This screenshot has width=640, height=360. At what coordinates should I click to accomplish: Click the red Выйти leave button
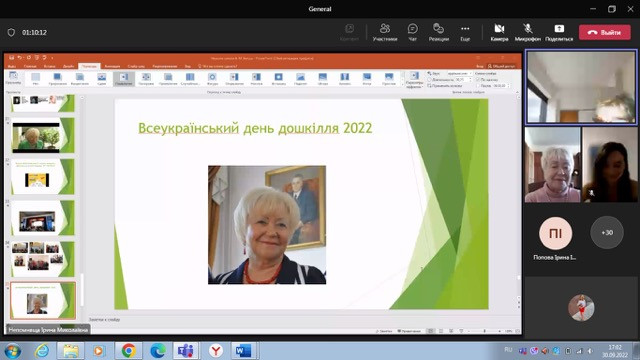[x=604, y=32]
